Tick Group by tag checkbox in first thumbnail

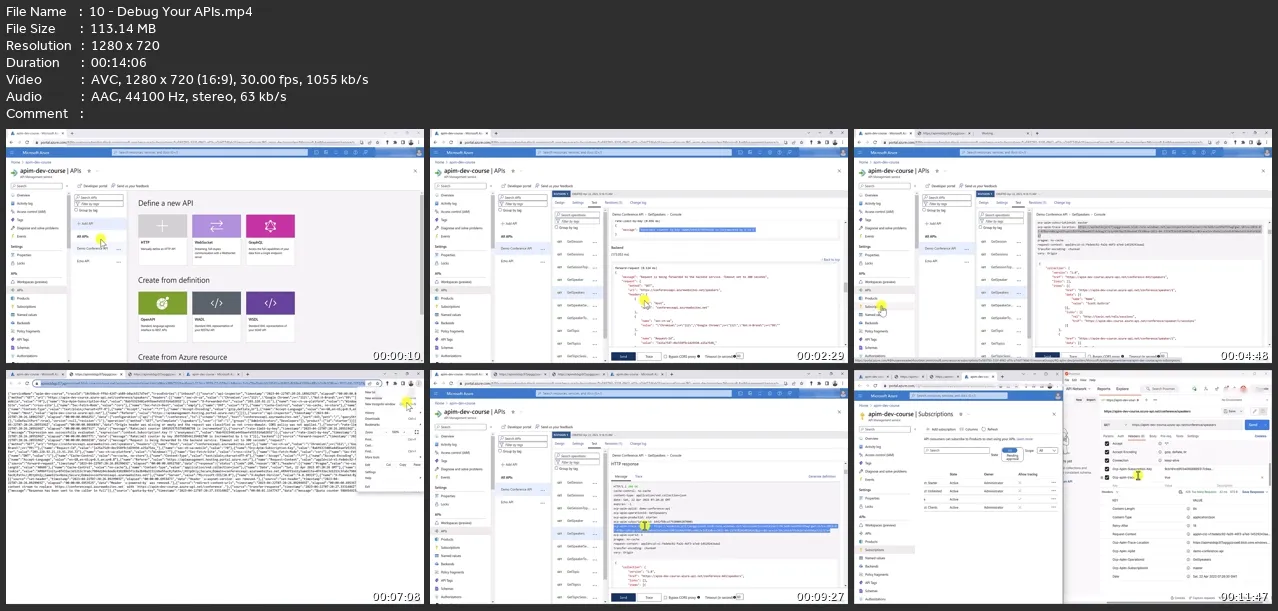pyautogui.click(x=76, y=210)
